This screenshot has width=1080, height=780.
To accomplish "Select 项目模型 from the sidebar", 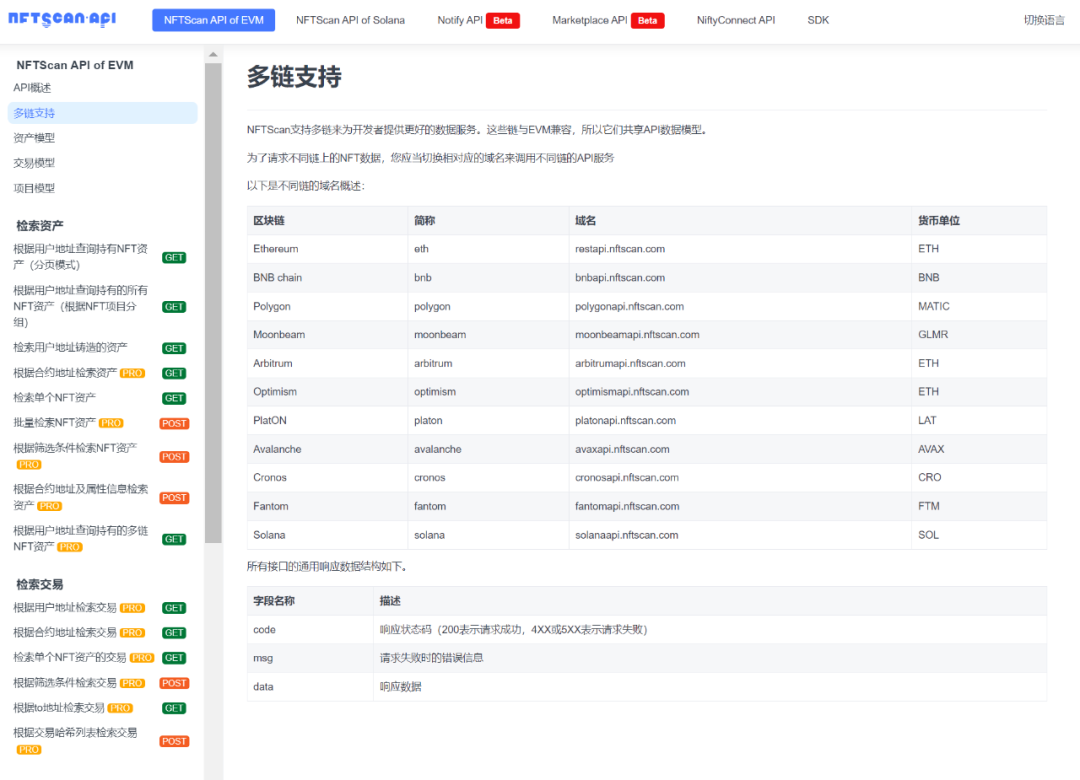I will point(37,188).
